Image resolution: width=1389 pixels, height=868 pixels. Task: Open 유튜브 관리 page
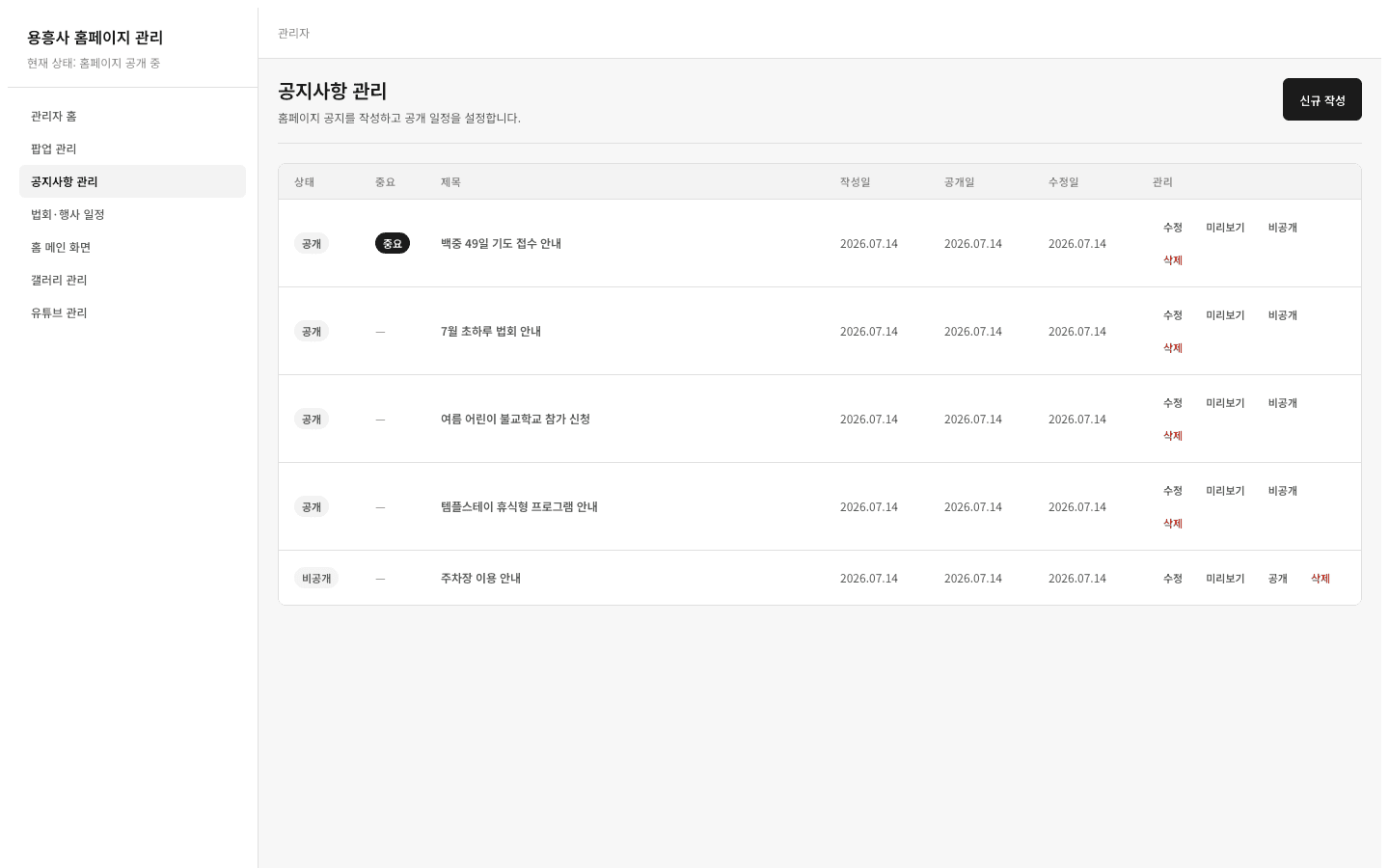132,312
